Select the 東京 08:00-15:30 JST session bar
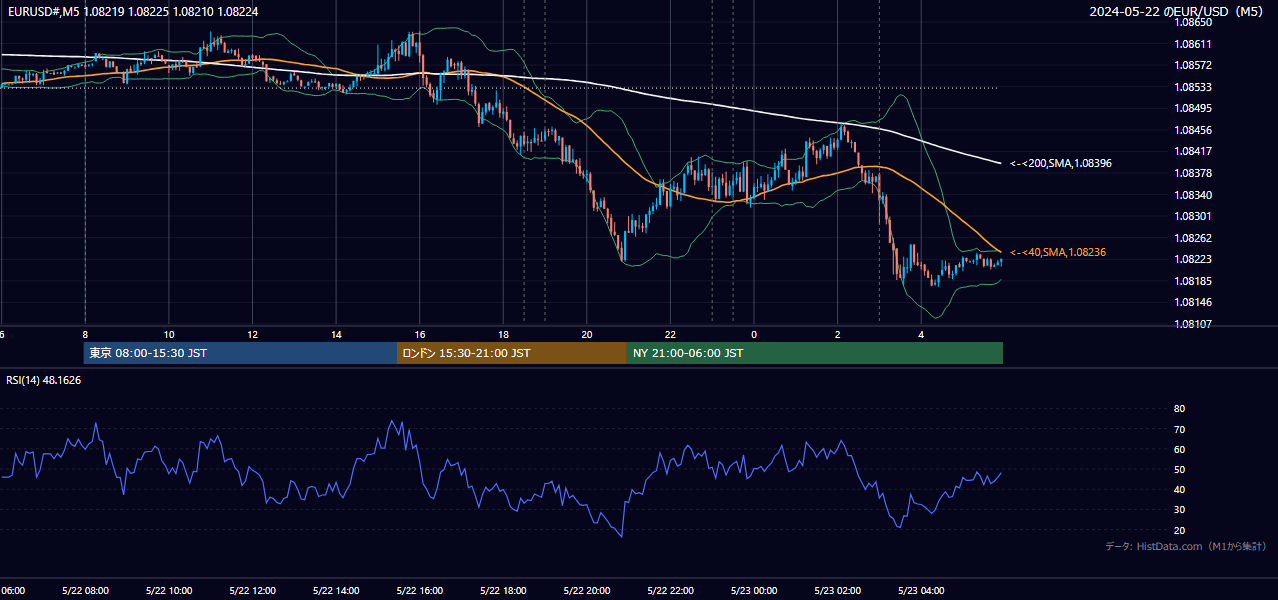This screenshot has height=600, width=1278. click(240, 353)
